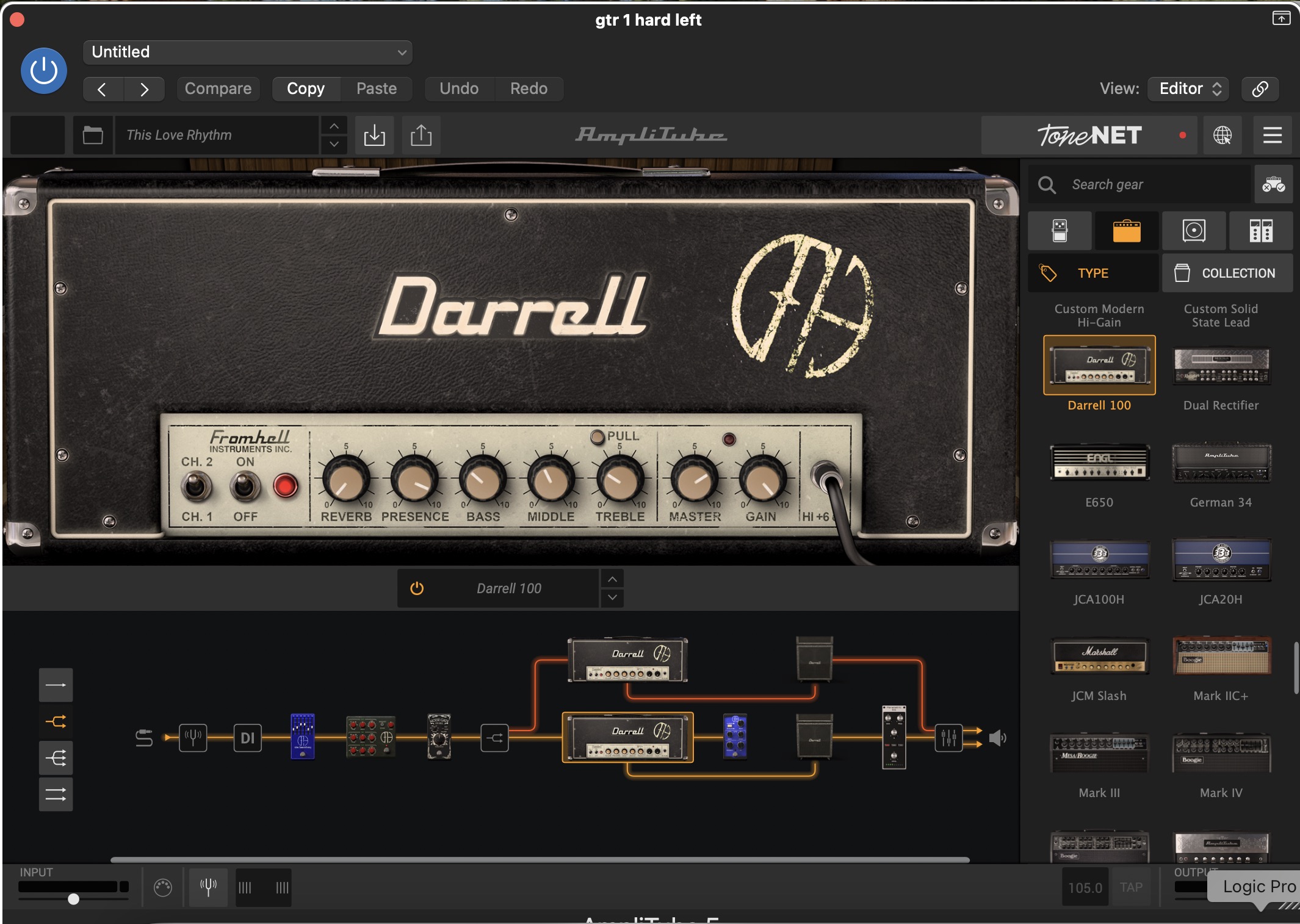Toggle the PULL switch above TREBLE
The height and width of the screenshot is (924, 1300).
pos(598,437)
